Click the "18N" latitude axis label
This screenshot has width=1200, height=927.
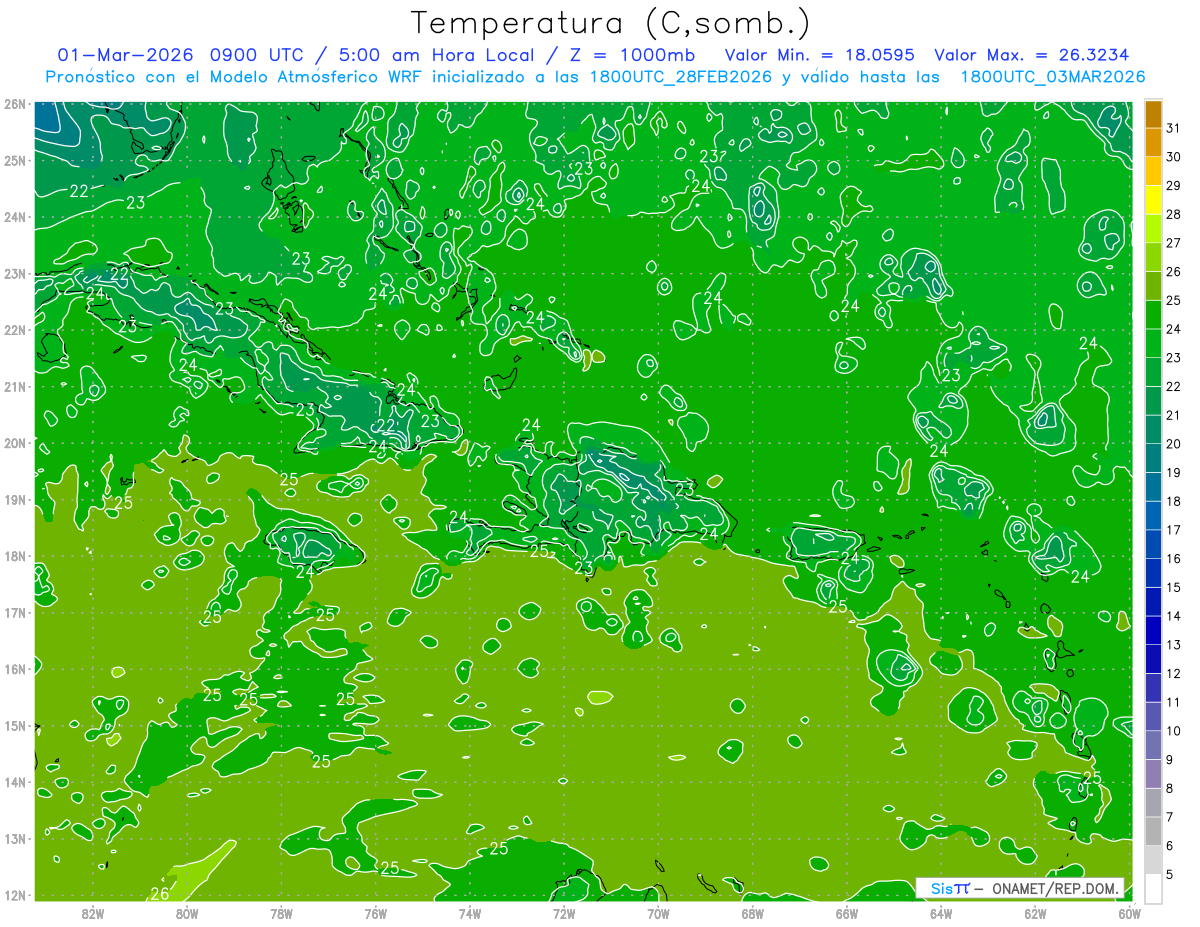click(14, 556)
